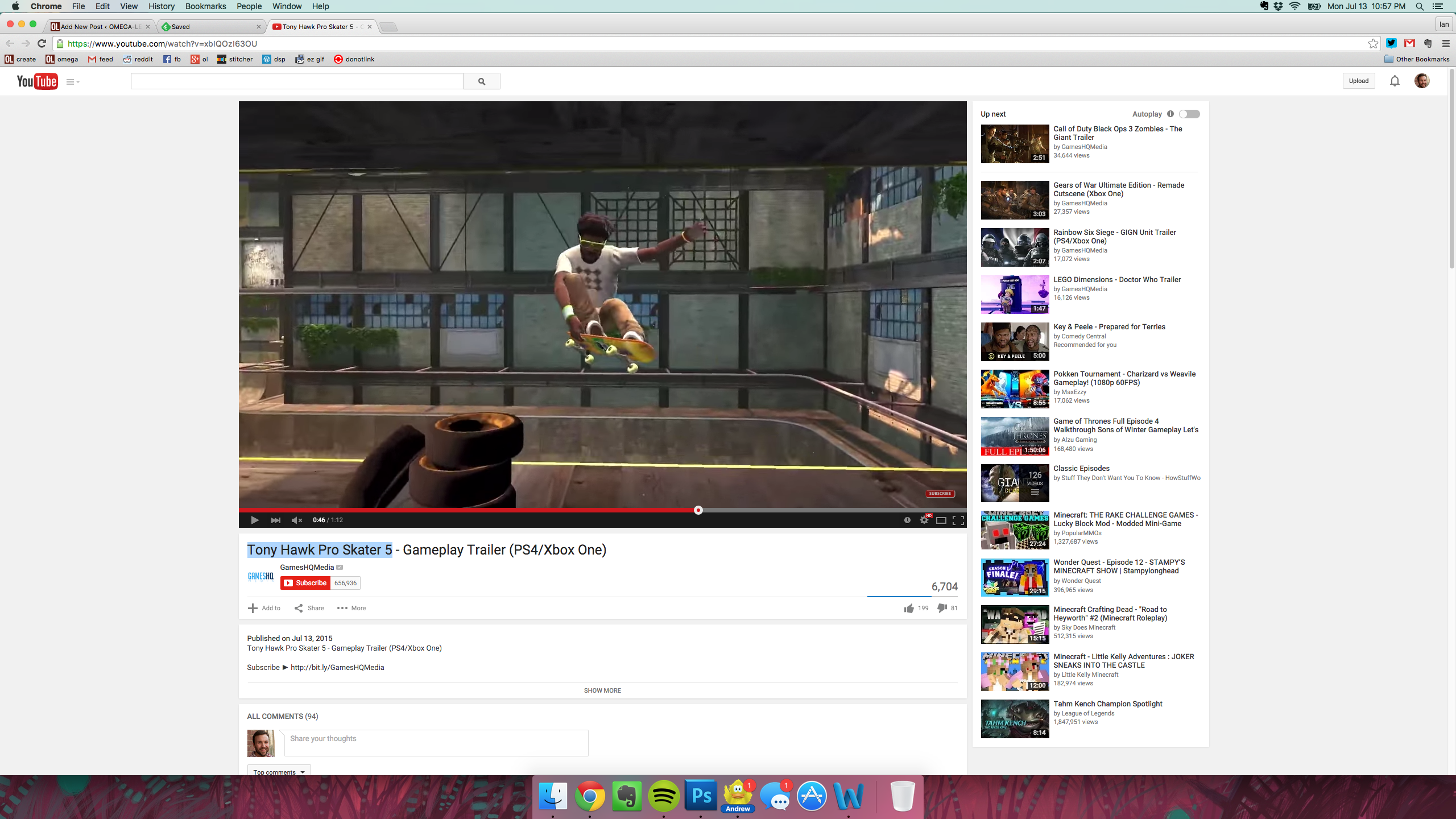The width and height of the screenshot is (1456, 819).
Task: Dislike the video with thumbs down
Action: tap(942, 608)
